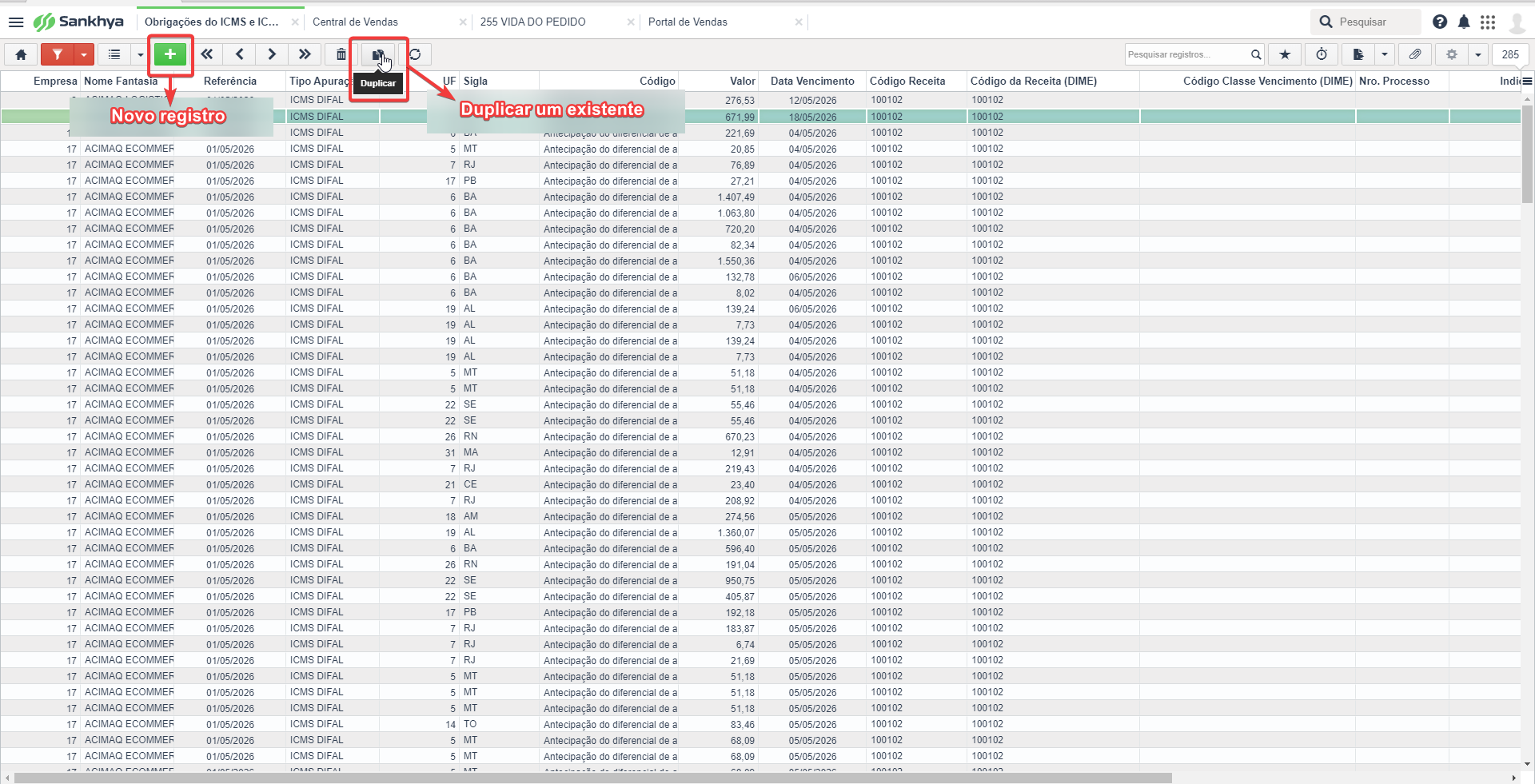Mark as favorite with star icon

click(x=1285, y=54)
